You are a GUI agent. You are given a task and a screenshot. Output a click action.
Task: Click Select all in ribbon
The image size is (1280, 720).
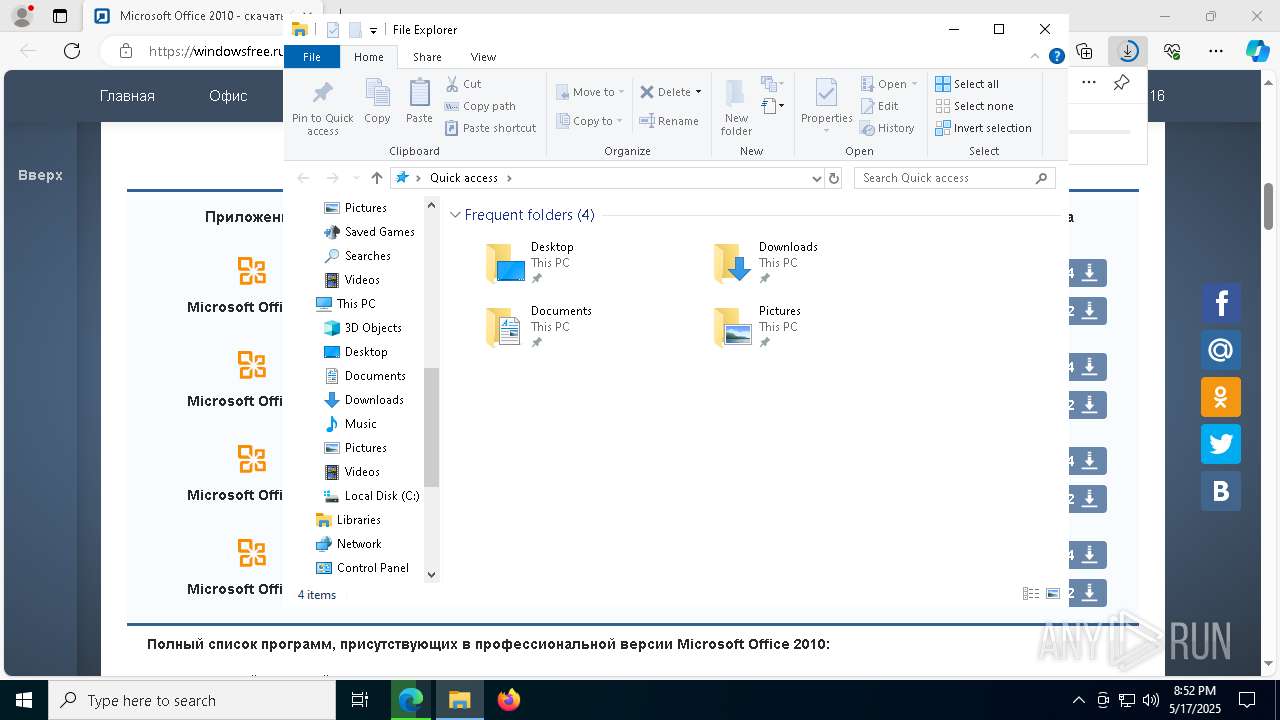tap(967, 84)
